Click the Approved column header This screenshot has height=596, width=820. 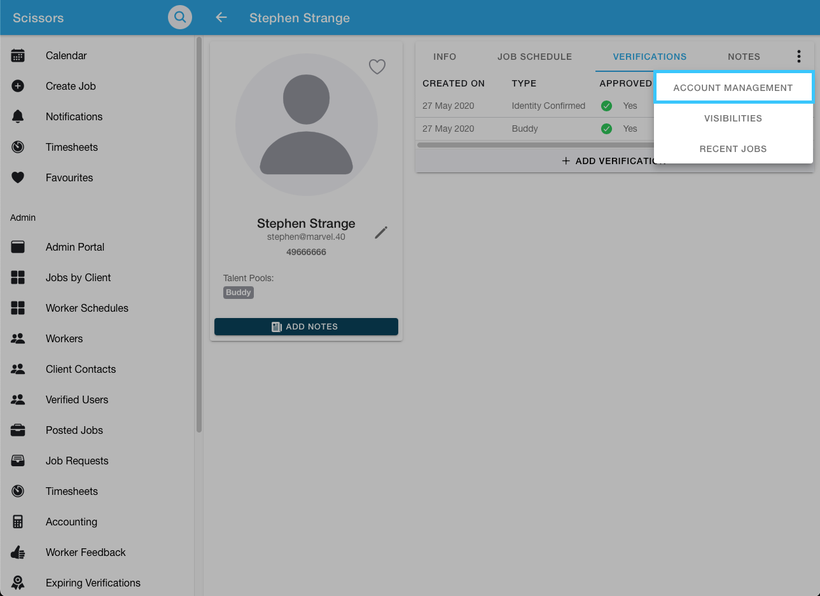tap(625, 83)
